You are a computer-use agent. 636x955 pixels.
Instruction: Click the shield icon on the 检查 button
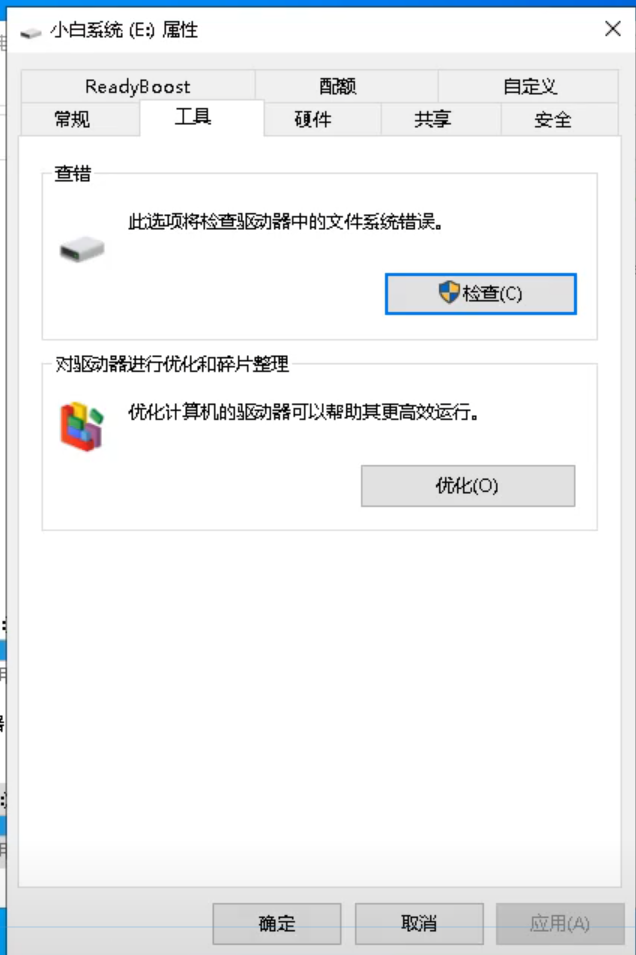[x=449, y=292]
